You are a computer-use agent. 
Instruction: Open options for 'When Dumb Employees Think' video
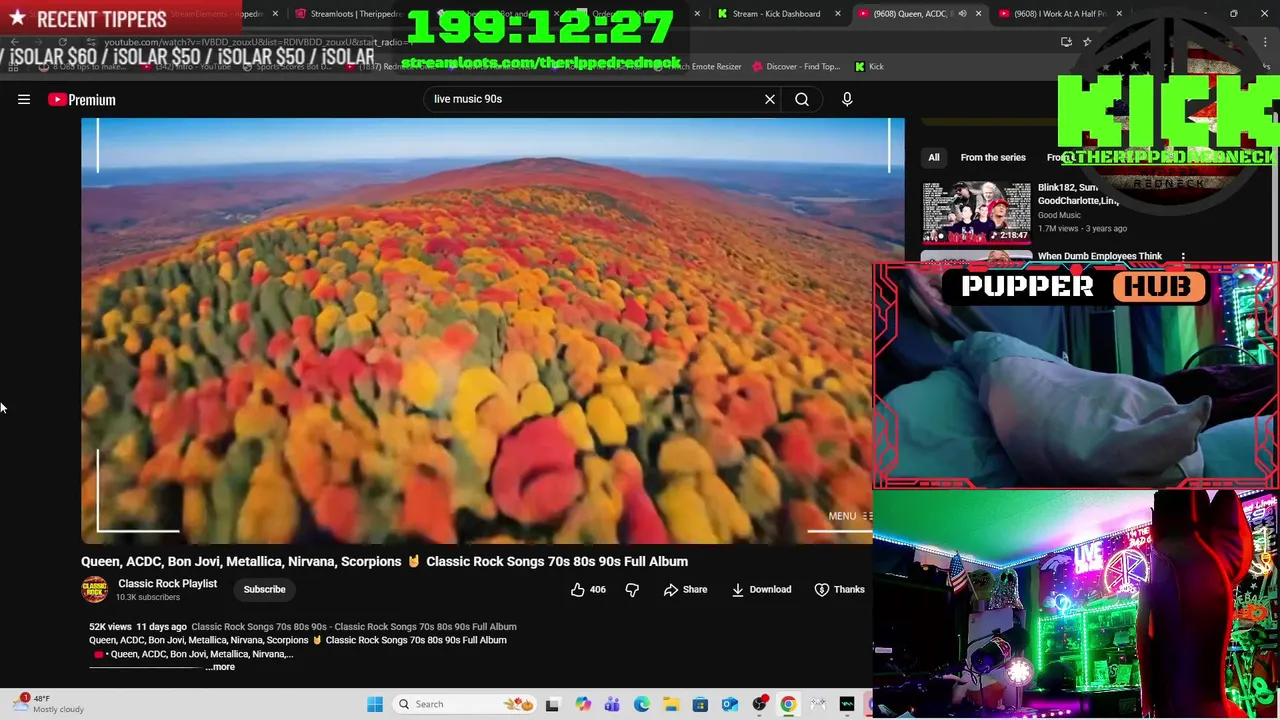point(1183,257)
